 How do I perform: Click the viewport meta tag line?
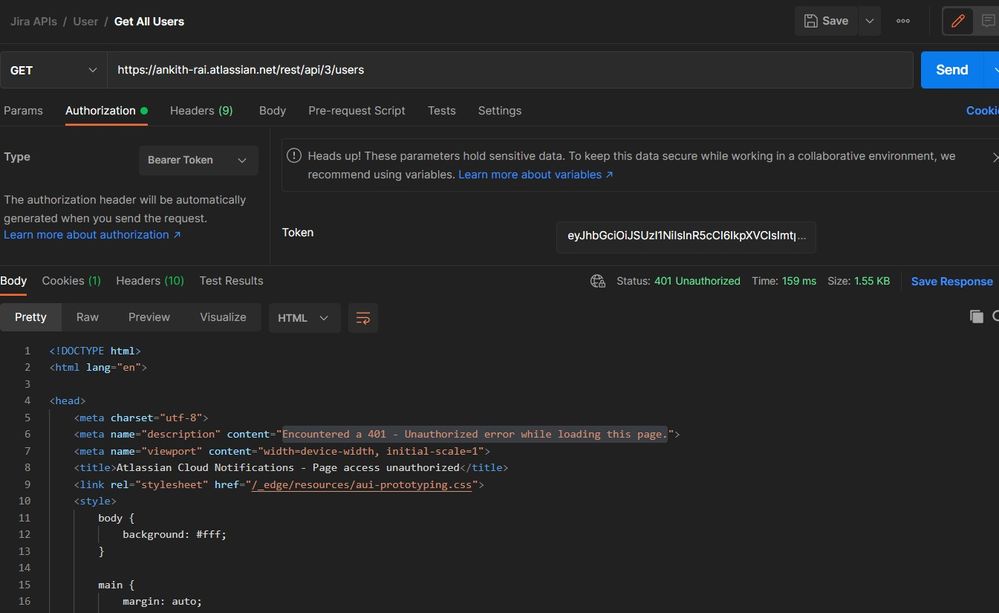282,451
